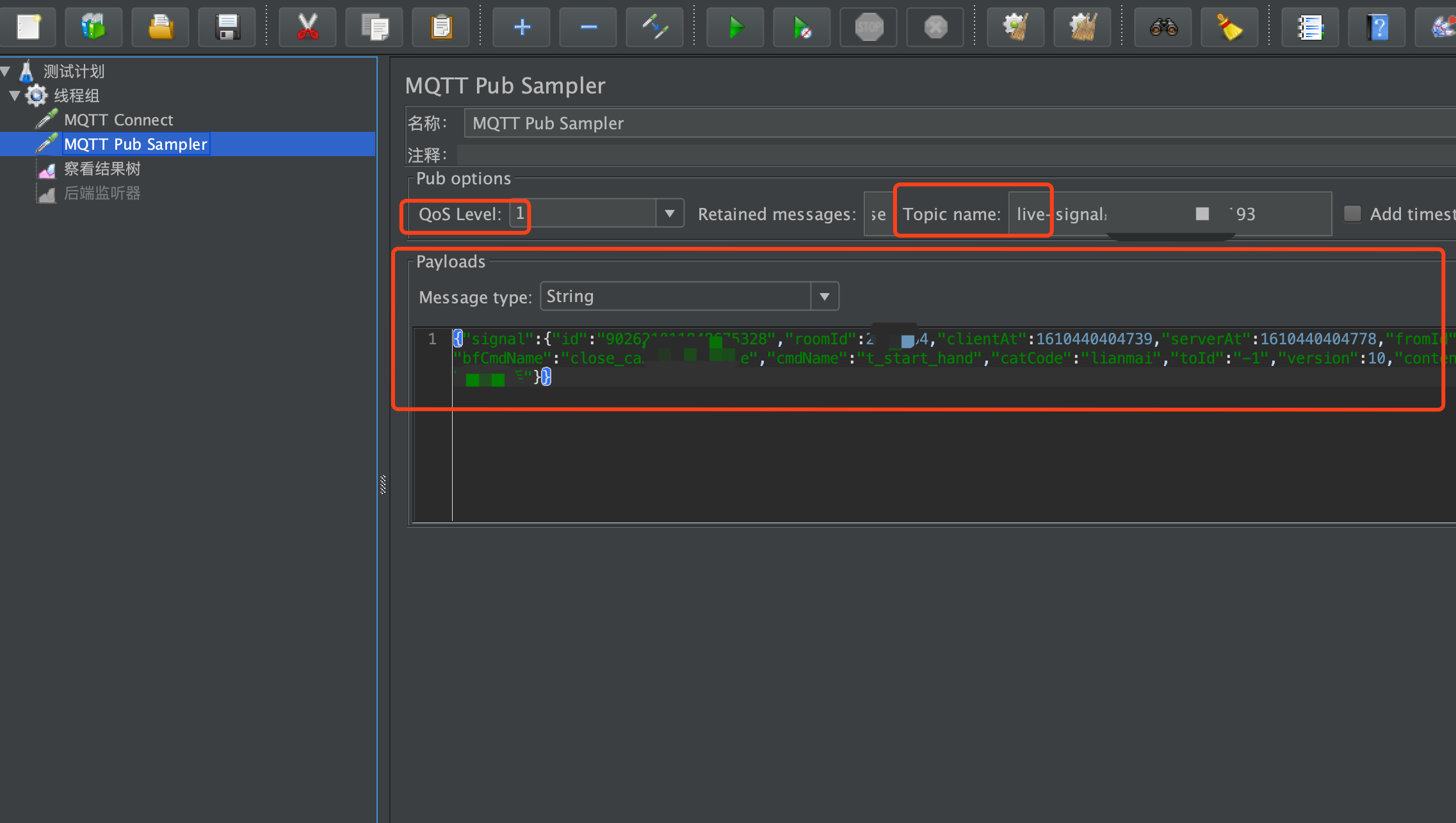Select MQTT Connect in tree
Image resolution: width=1456 pixels, height=823 pixels.
(x=118, y=120)
